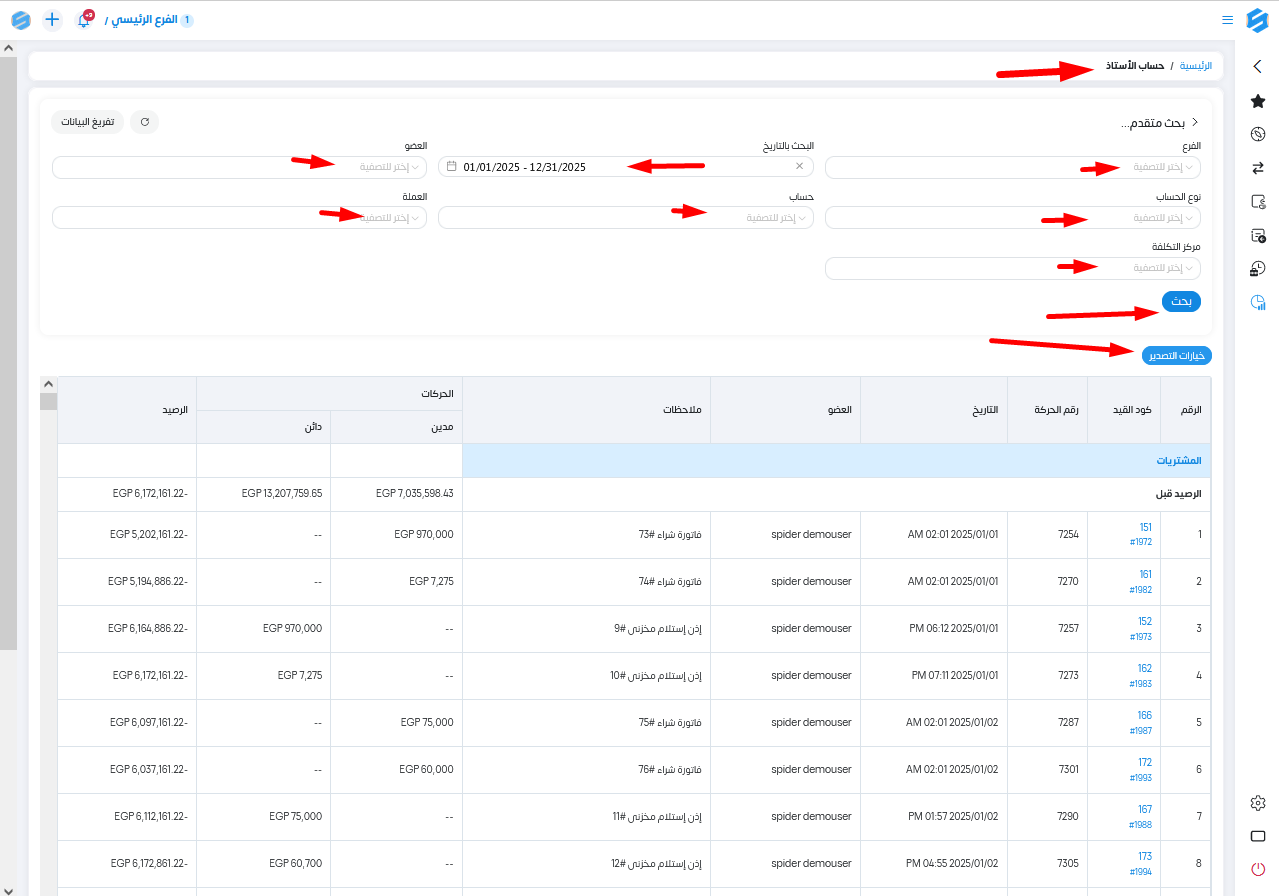Collapse sidebar with the back chevron

pyautogui.click(x=1258, y=67)
